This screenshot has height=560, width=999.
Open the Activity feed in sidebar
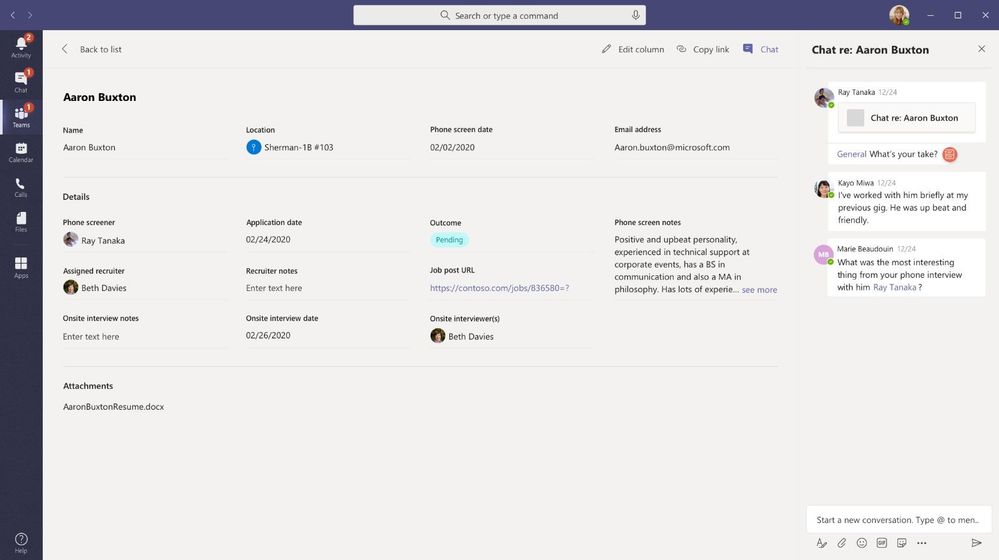[21, 47]
